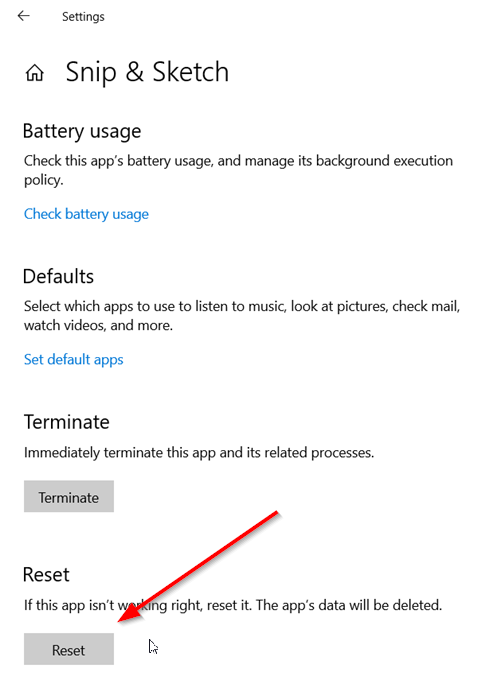
Task: Click the 'watch videos, and more.' line
Action: (98, 325)
